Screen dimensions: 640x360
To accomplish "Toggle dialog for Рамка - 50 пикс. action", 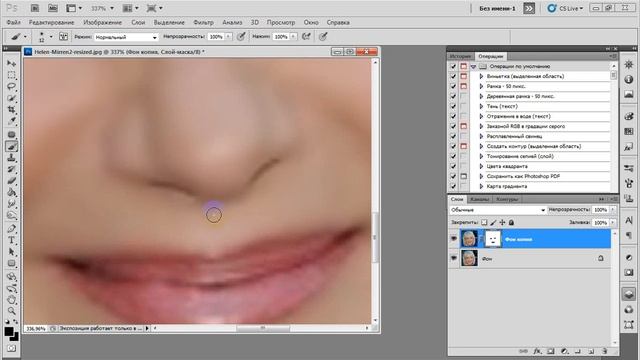I will [464, 86].
